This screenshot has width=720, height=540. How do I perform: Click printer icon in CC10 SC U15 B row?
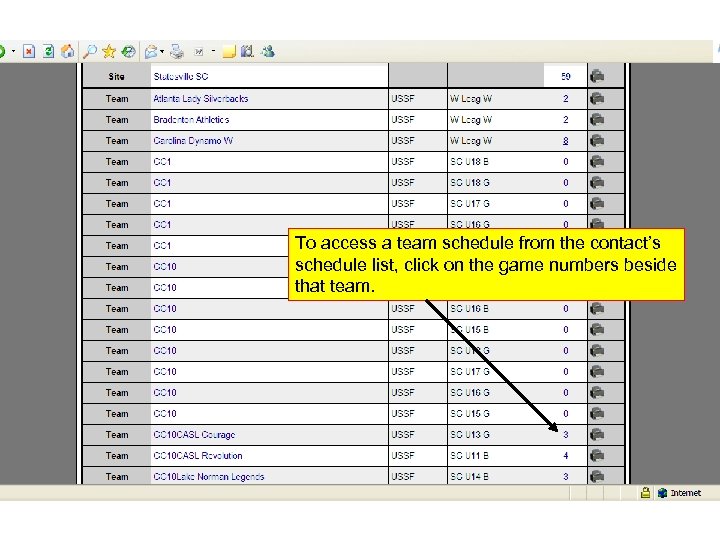[x=597, y=330]
